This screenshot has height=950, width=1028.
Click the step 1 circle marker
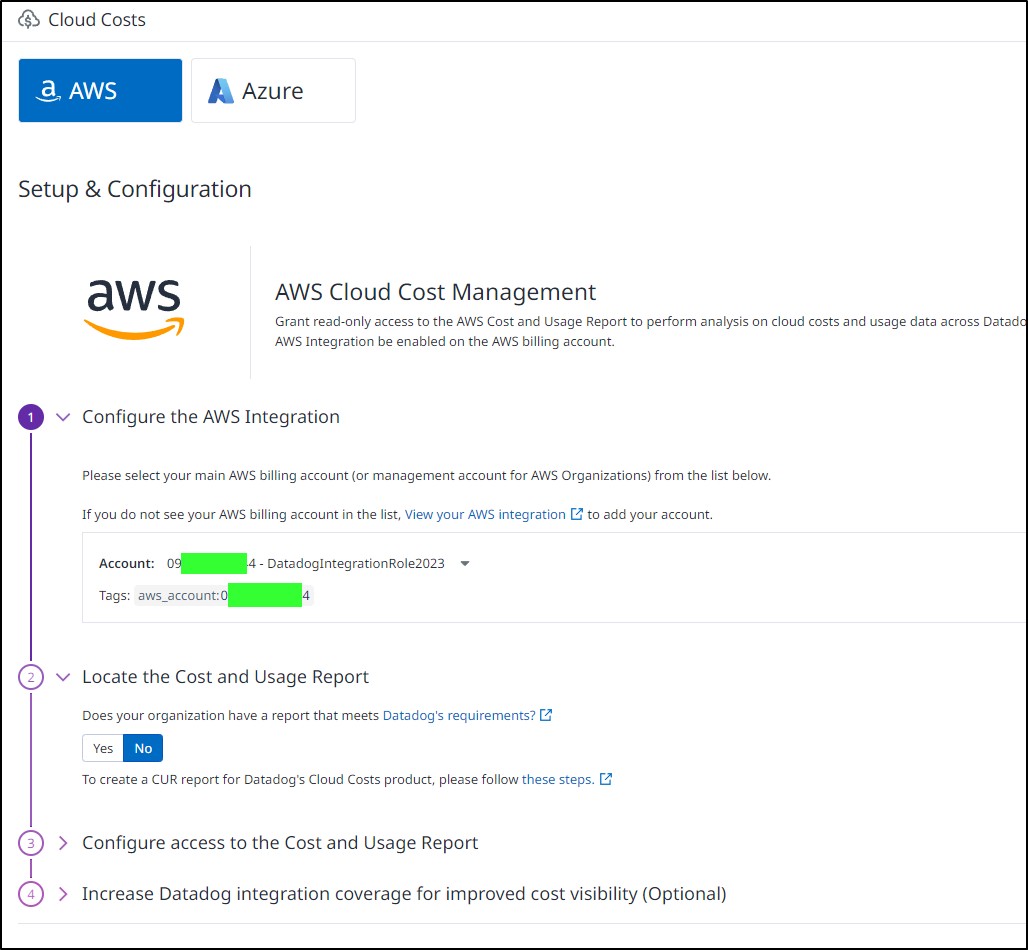click(x=31, y=417)
